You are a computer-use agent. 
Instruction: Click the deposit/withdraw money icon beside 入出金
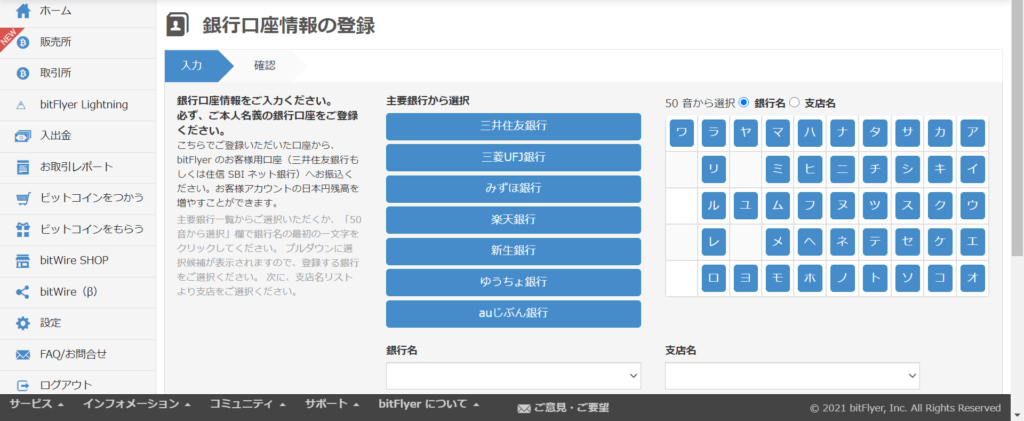pos(23,136)
